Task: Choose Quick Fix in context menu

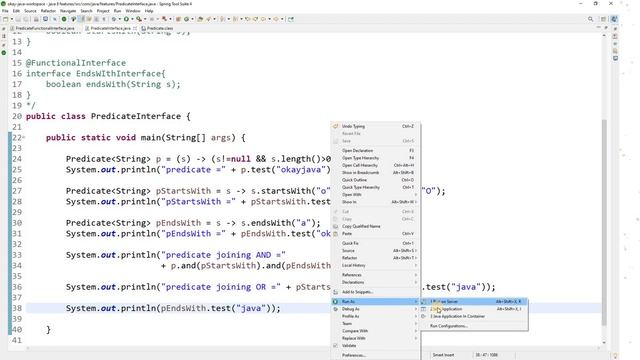Action: [x=375, y=243]
